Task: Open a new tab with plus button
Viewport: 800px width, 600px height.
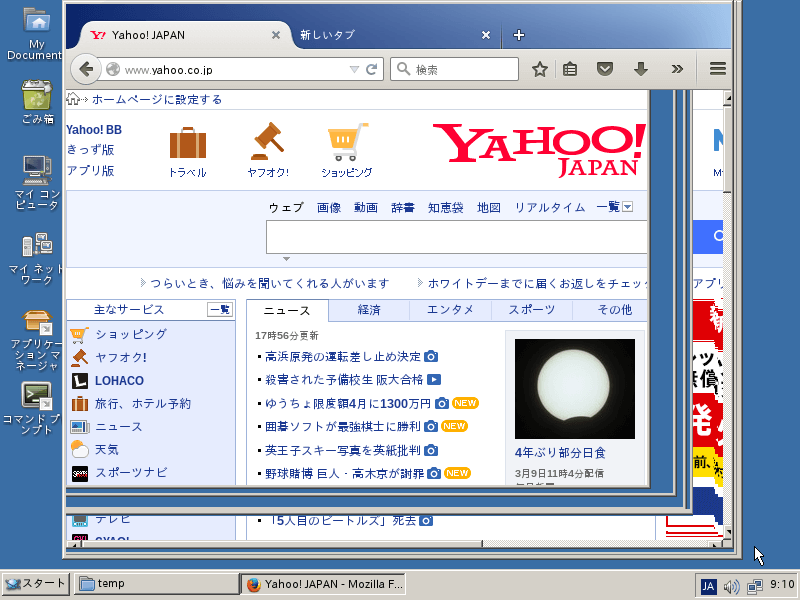Action: tap(518, 35)
